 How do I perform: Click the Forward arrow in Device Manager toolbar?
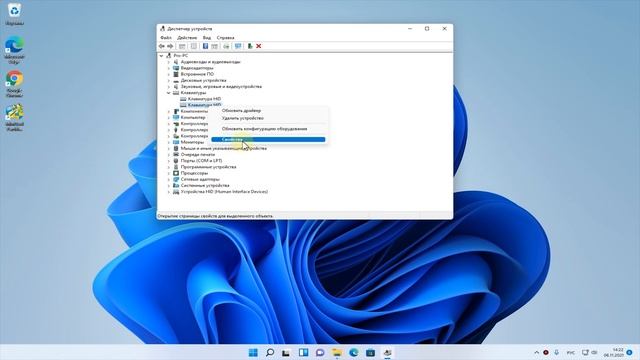[170, 46]
